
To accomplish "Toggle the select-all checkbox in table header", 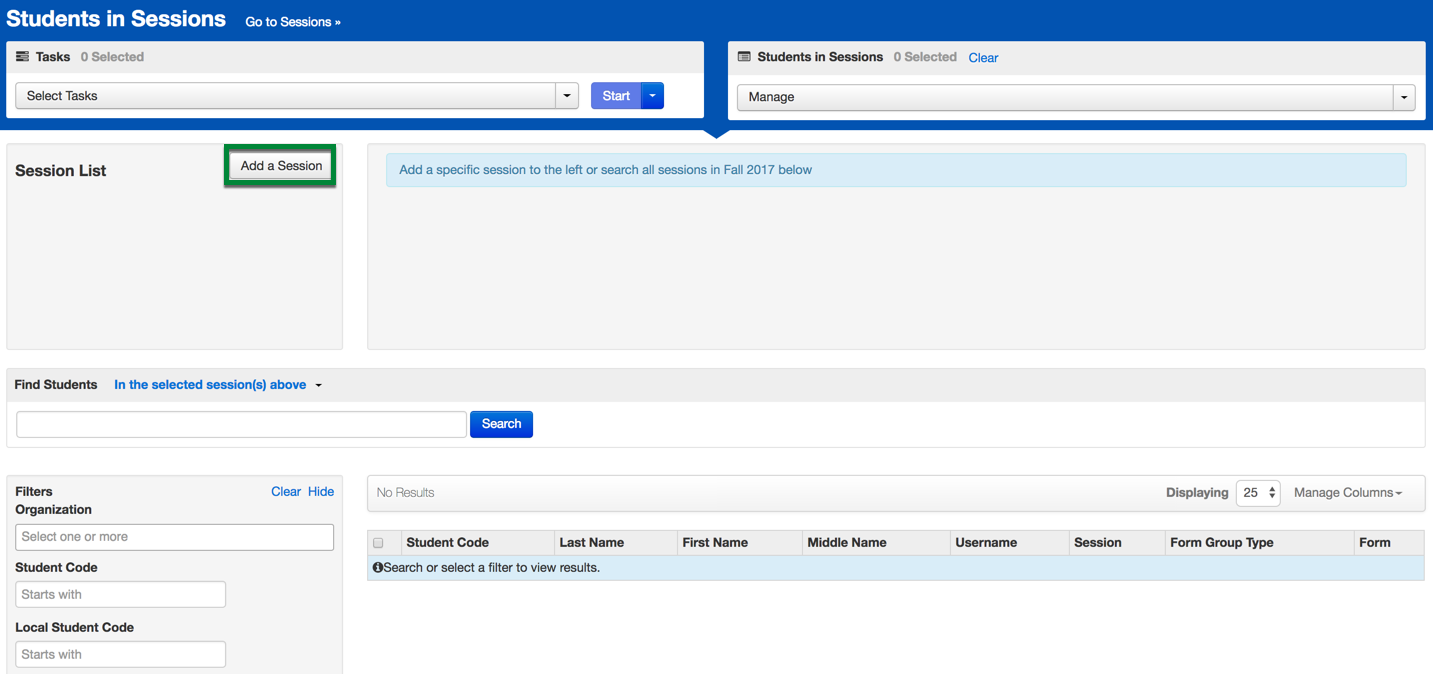I will (x=379, y=543).
